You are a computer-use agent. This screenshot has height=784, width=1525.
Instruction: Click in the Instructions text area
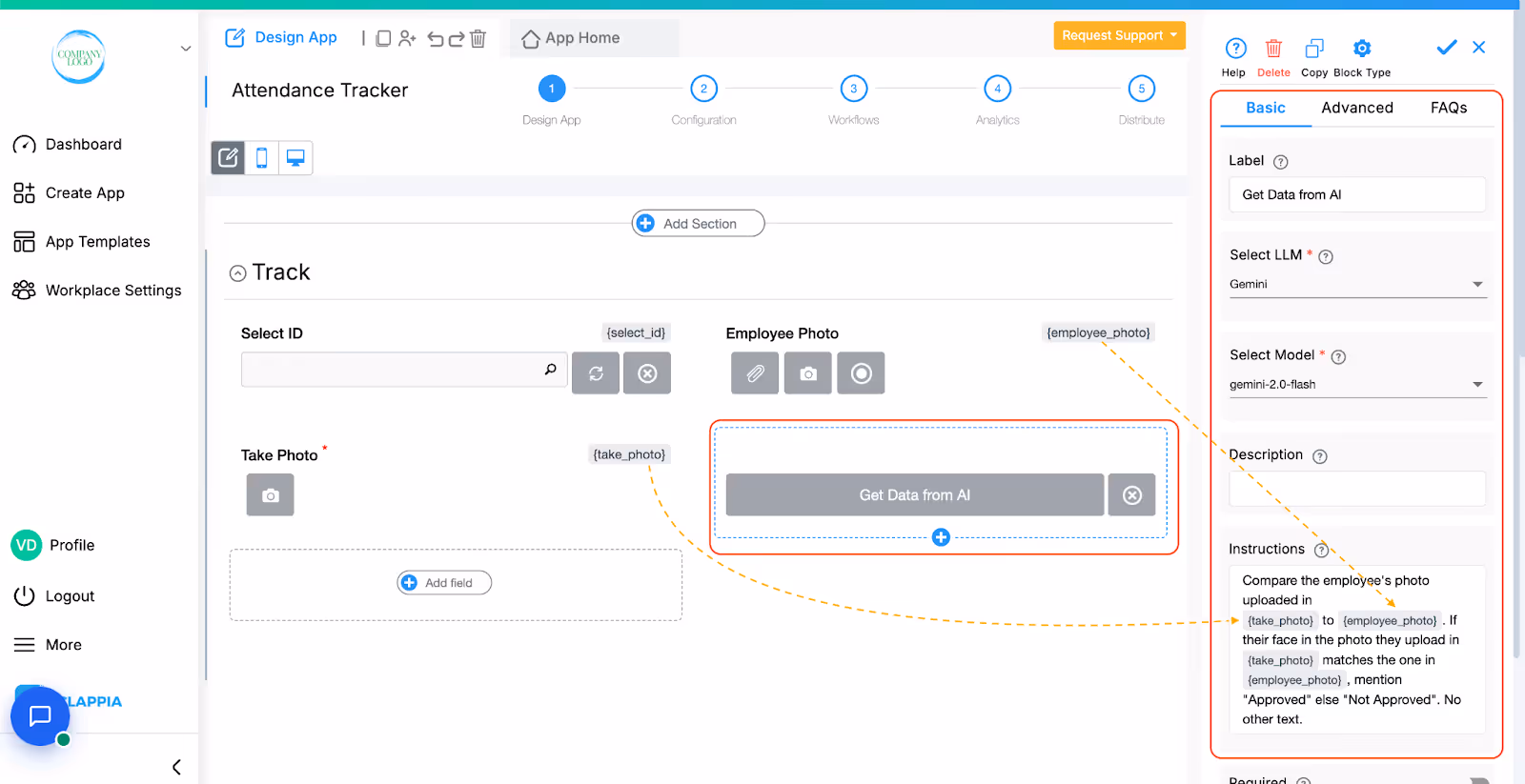coord(1357,650)
